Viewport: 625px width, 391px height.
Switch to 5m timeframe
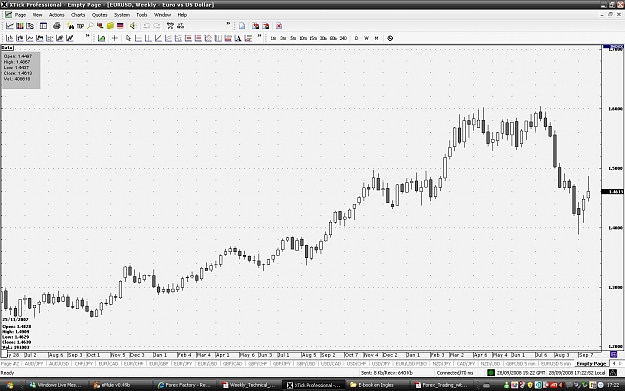(x=293, y=38)
